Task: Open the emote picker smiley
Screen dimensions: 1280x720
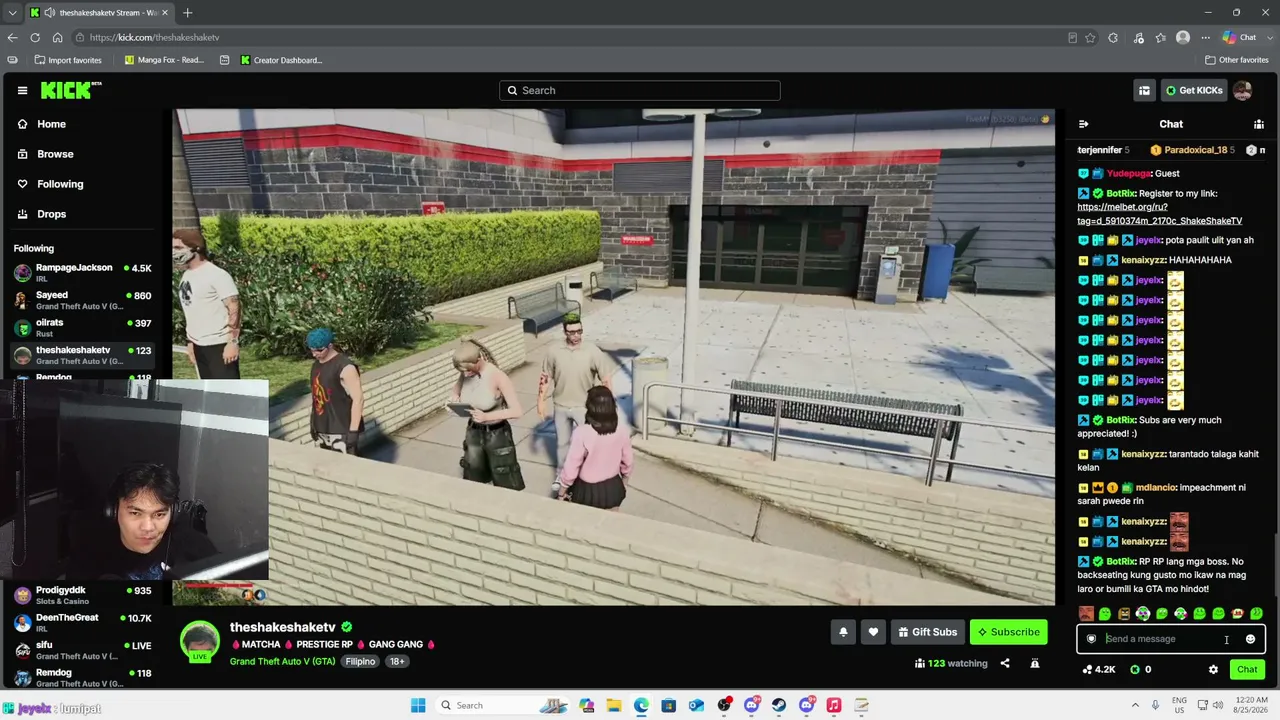Action: coord(1250,639)
